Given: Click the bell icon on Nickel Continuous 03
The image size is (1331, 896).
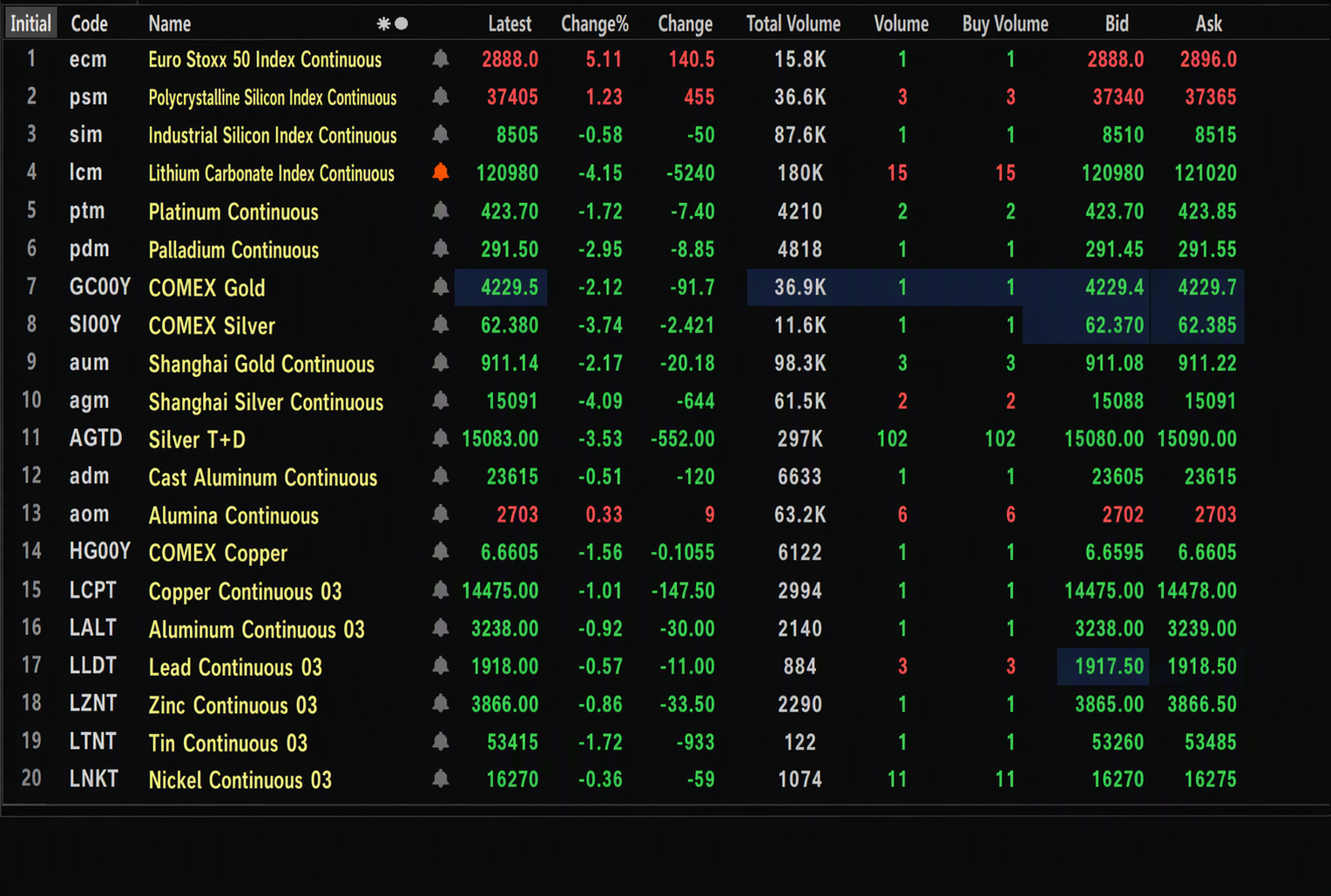Looking at the screenshot, I should (x=441, y=778).
